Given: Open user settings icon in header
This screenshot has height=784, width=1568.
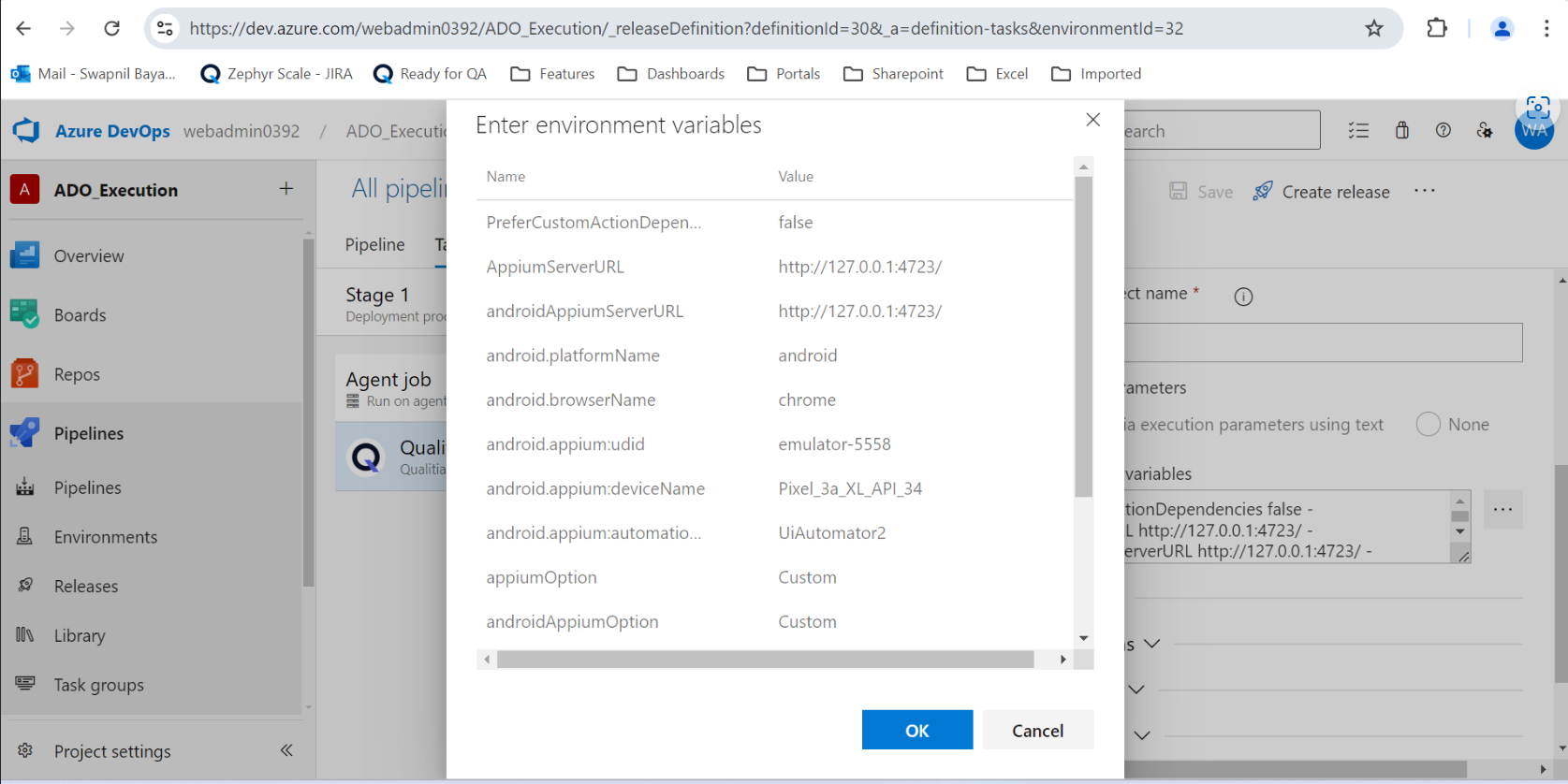Looking at the screenshot, I should tap(1485, 131).
